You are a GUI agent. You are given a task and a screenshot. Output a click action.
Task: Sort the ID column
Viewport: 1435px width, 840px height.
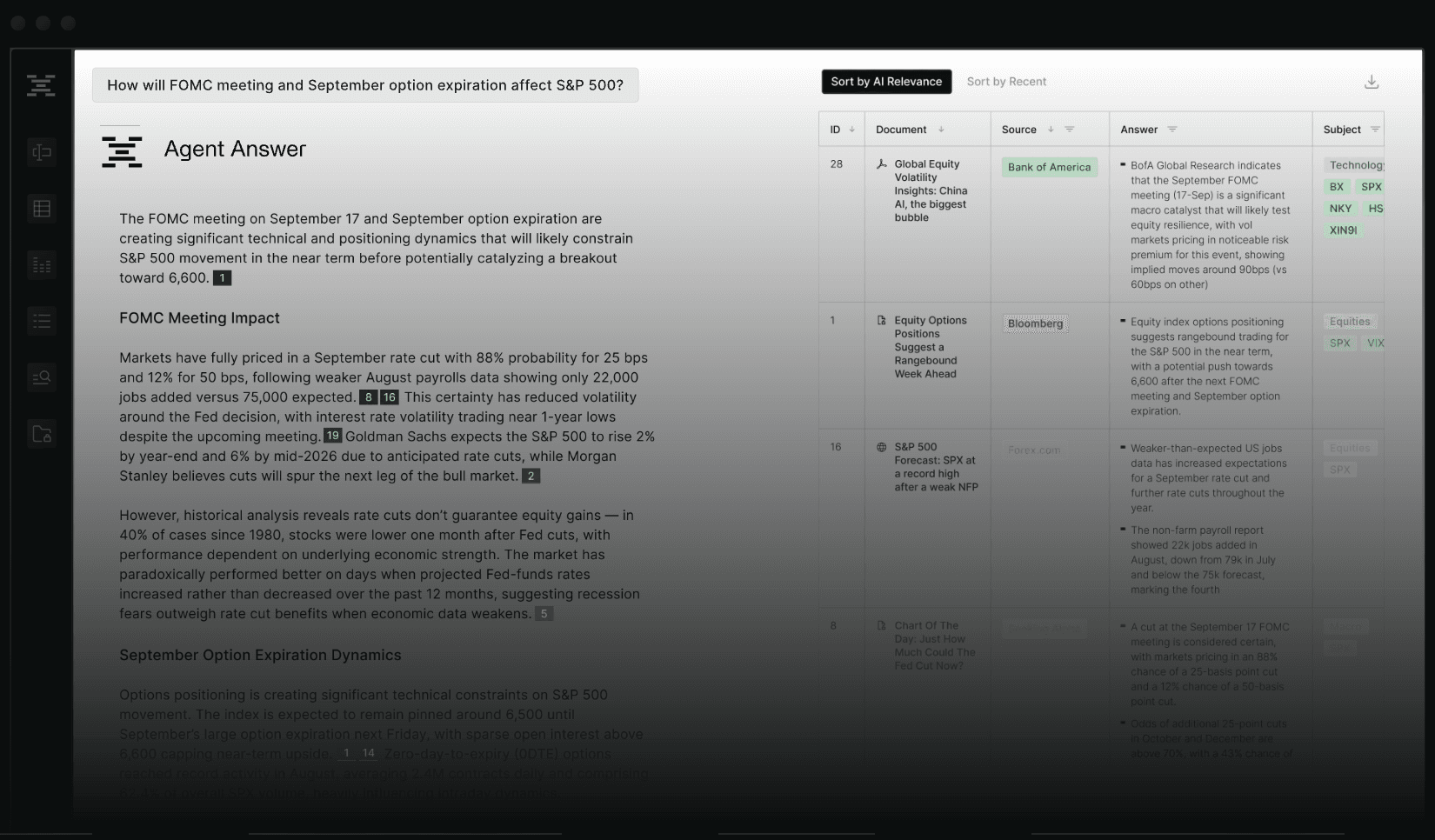(851, 130)
